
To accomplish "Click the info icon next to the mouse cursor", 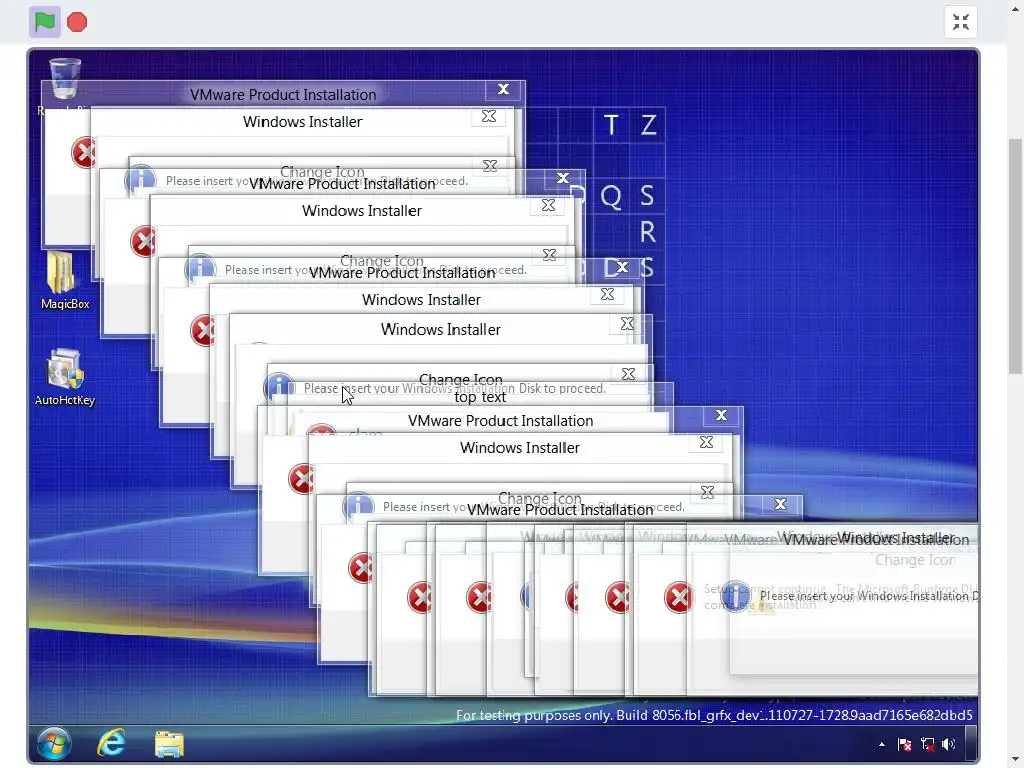I will (x=279, y=387).
